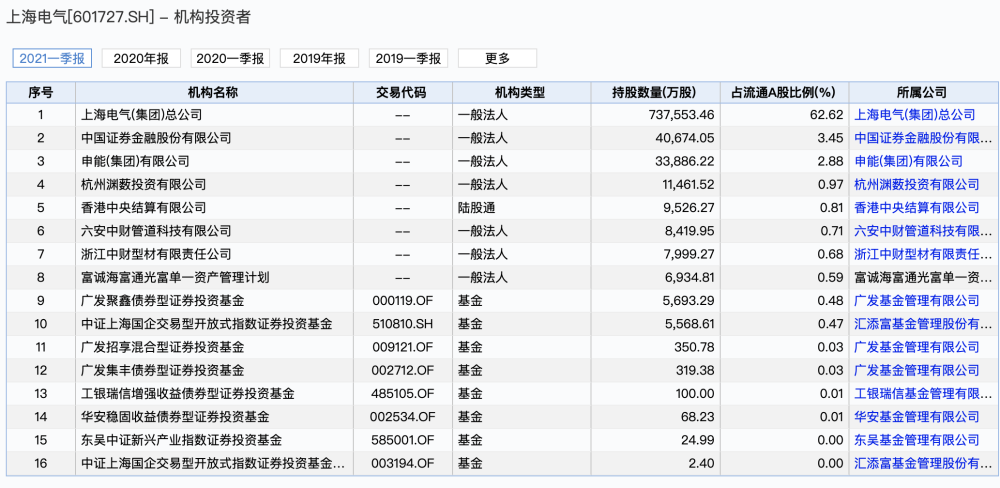1000x488 pixels.
Task: Open 中国证券金融股份有限 company link
Action: [923, 138]
